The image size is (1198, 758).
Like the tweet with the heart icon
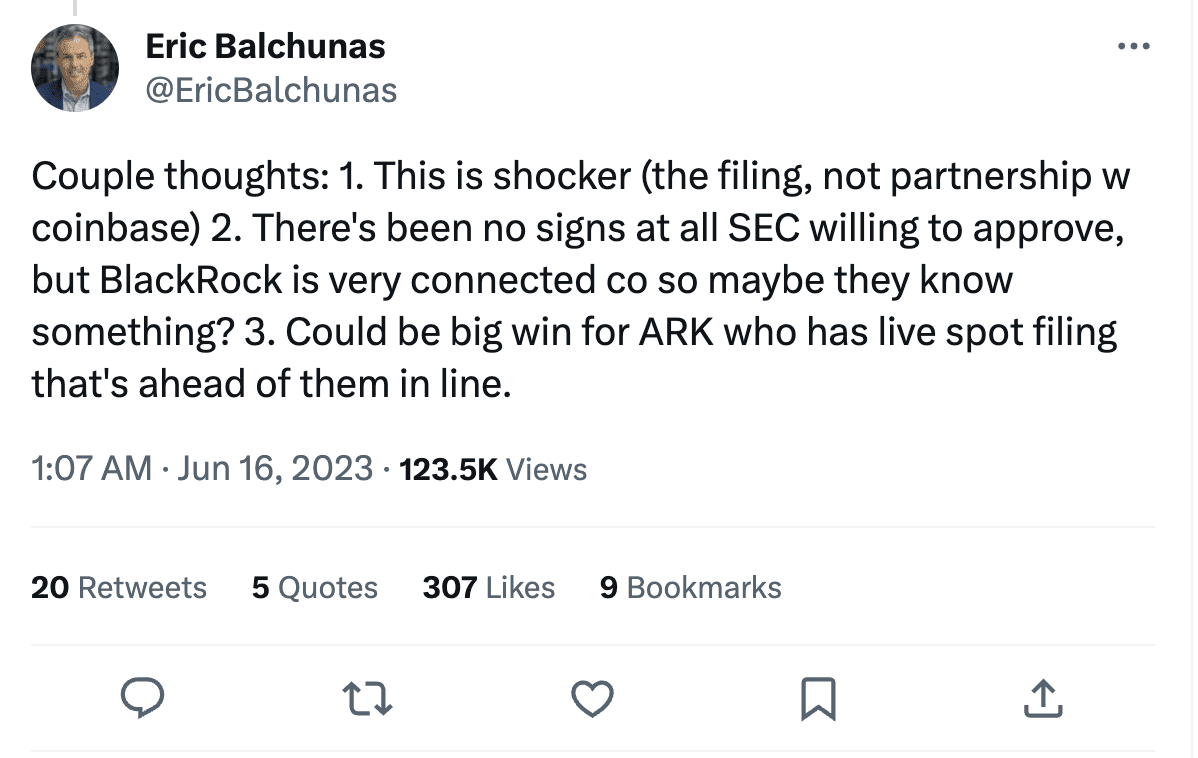click(x=592, y=698)
